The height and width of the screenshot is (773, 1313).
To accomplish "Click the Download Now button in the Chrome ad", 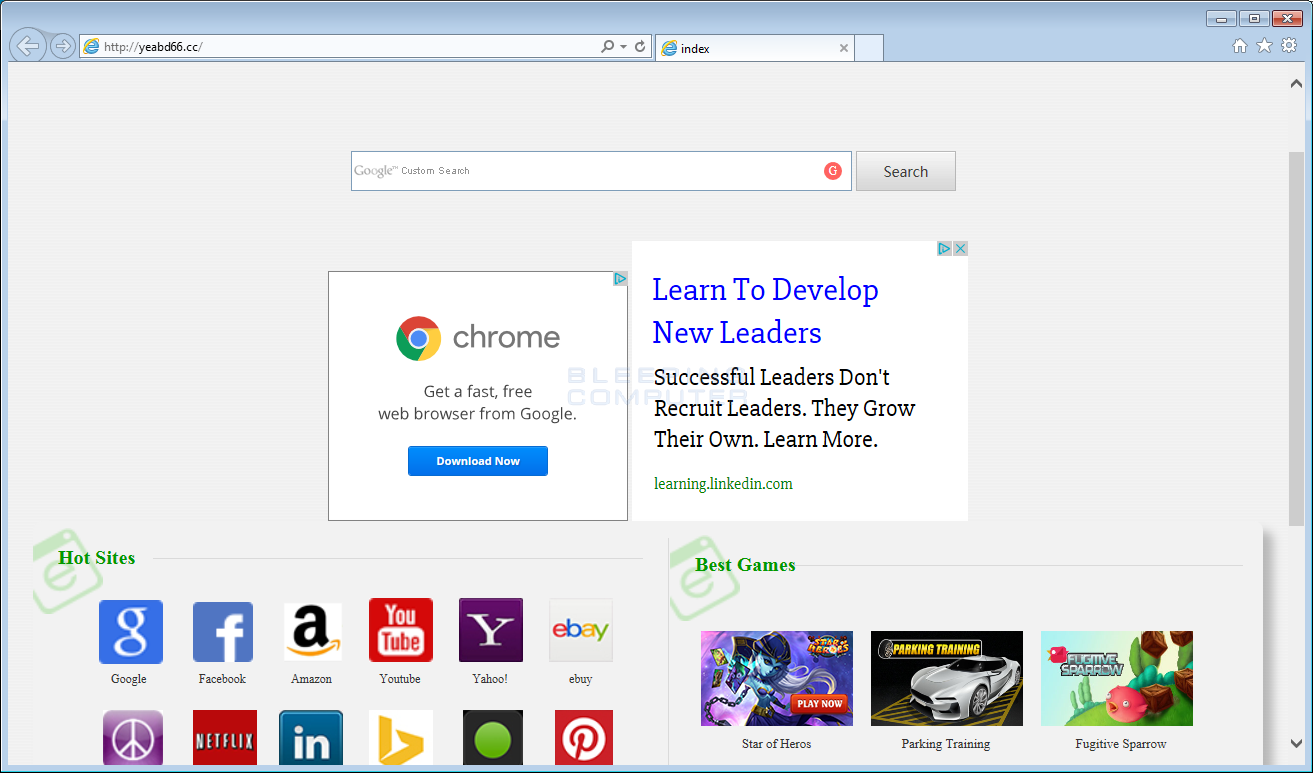I will 478,461.
